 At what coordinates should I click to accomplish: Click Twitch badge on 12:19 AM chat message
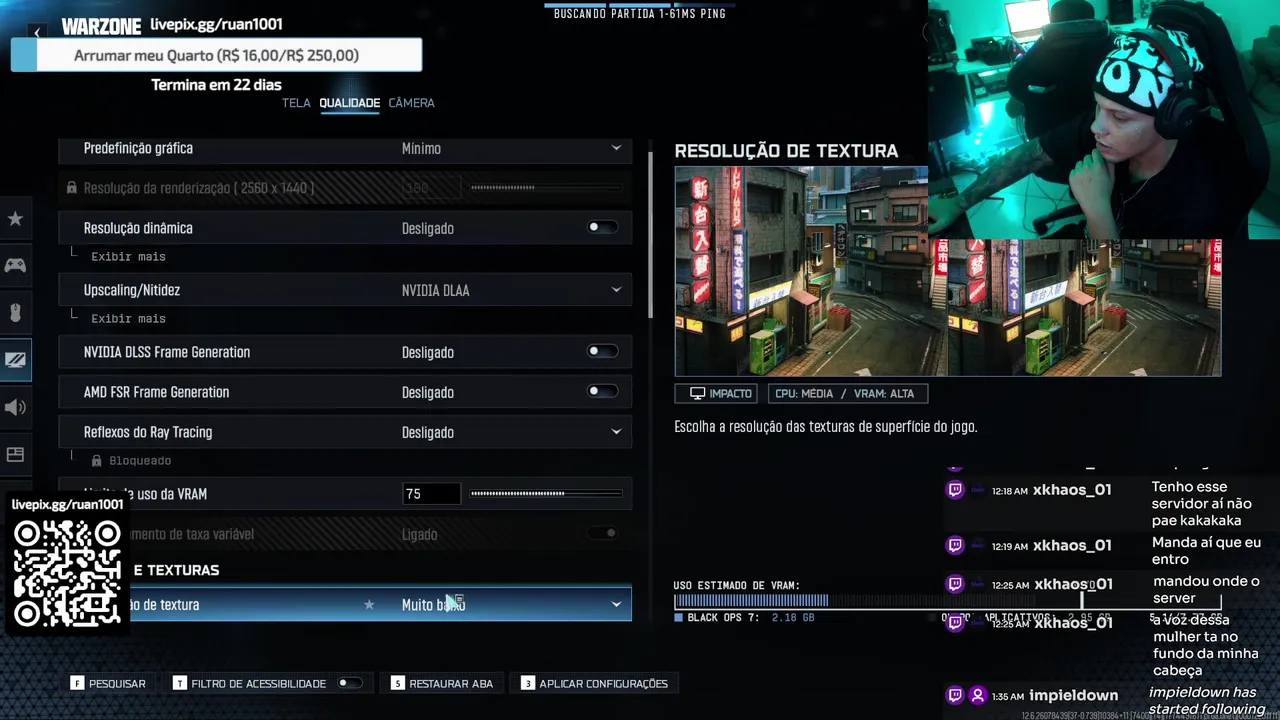[955, 545]
